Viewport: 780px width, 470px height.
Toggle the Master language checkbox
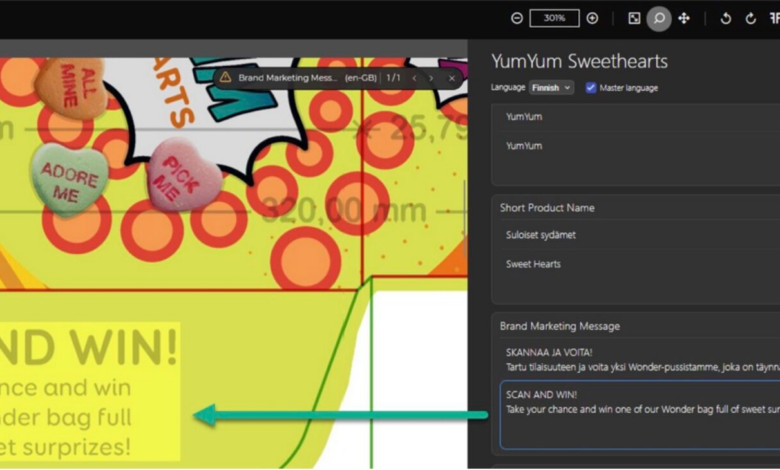click(590, 88)
